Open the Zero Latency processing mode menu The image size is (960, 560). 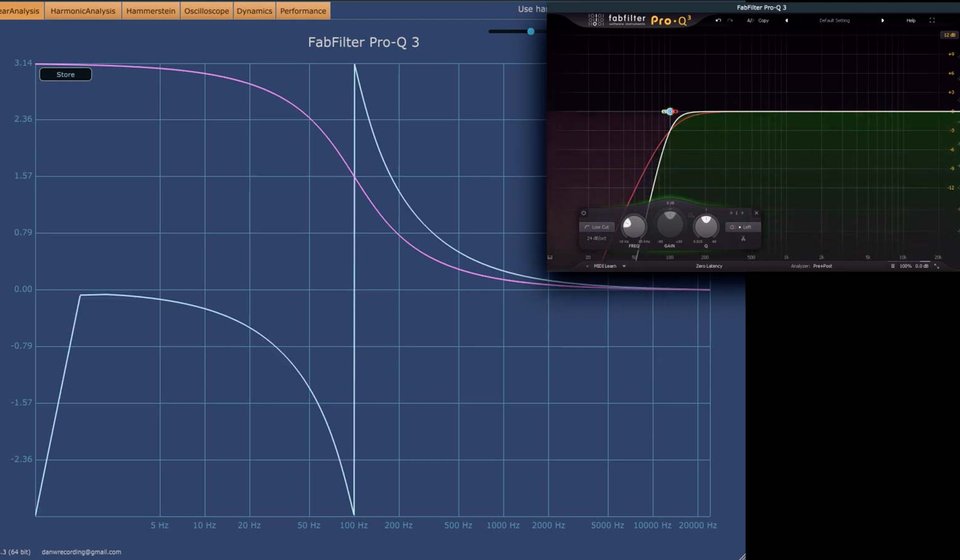(709, 266)
